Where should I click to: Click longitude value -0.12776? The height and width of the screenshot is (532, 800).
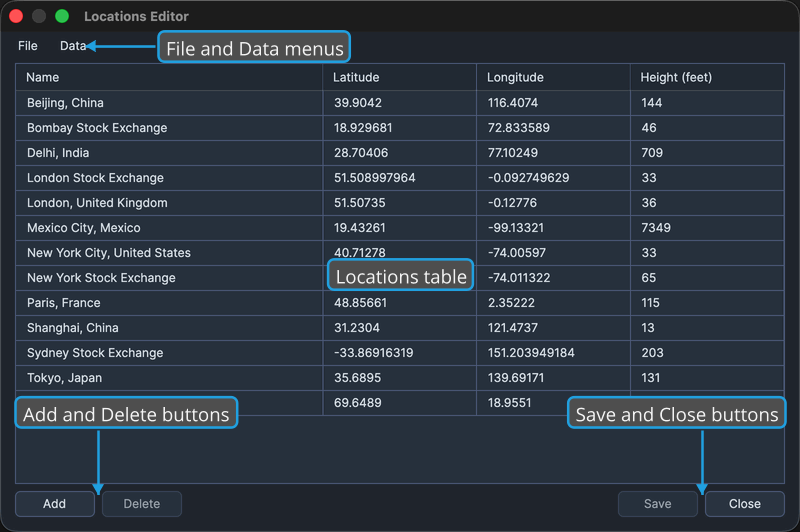point(512,203)
